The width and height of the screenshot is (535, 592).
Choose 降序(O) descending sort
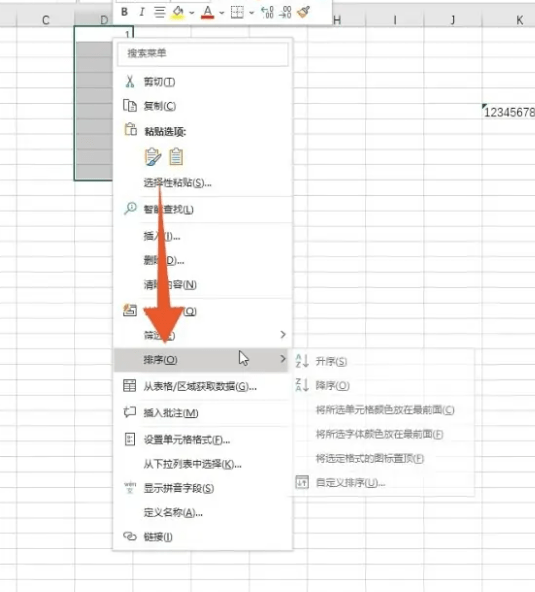[332, 385]
